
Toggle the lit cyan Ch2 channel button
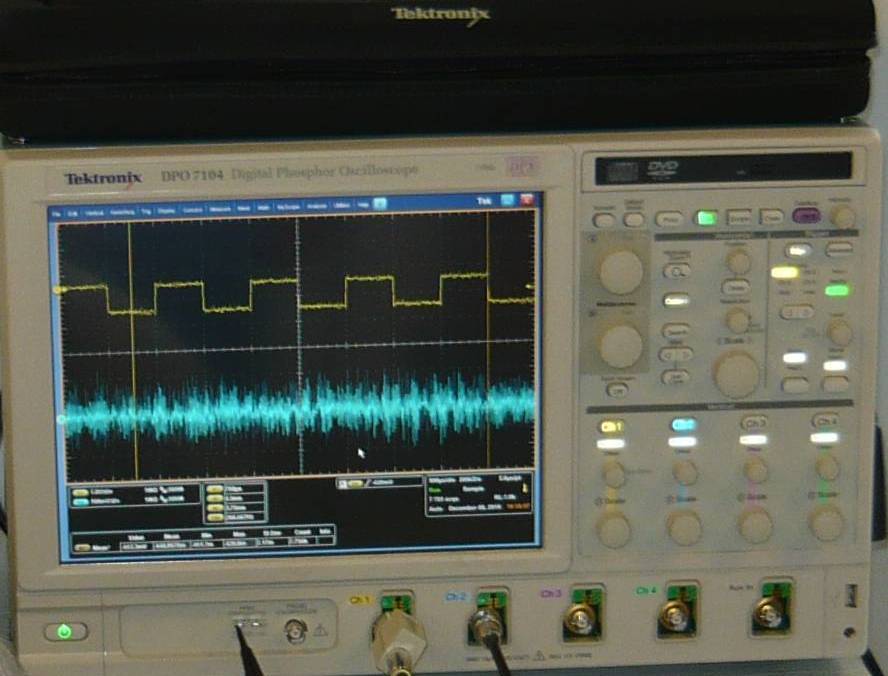(684, 425)
